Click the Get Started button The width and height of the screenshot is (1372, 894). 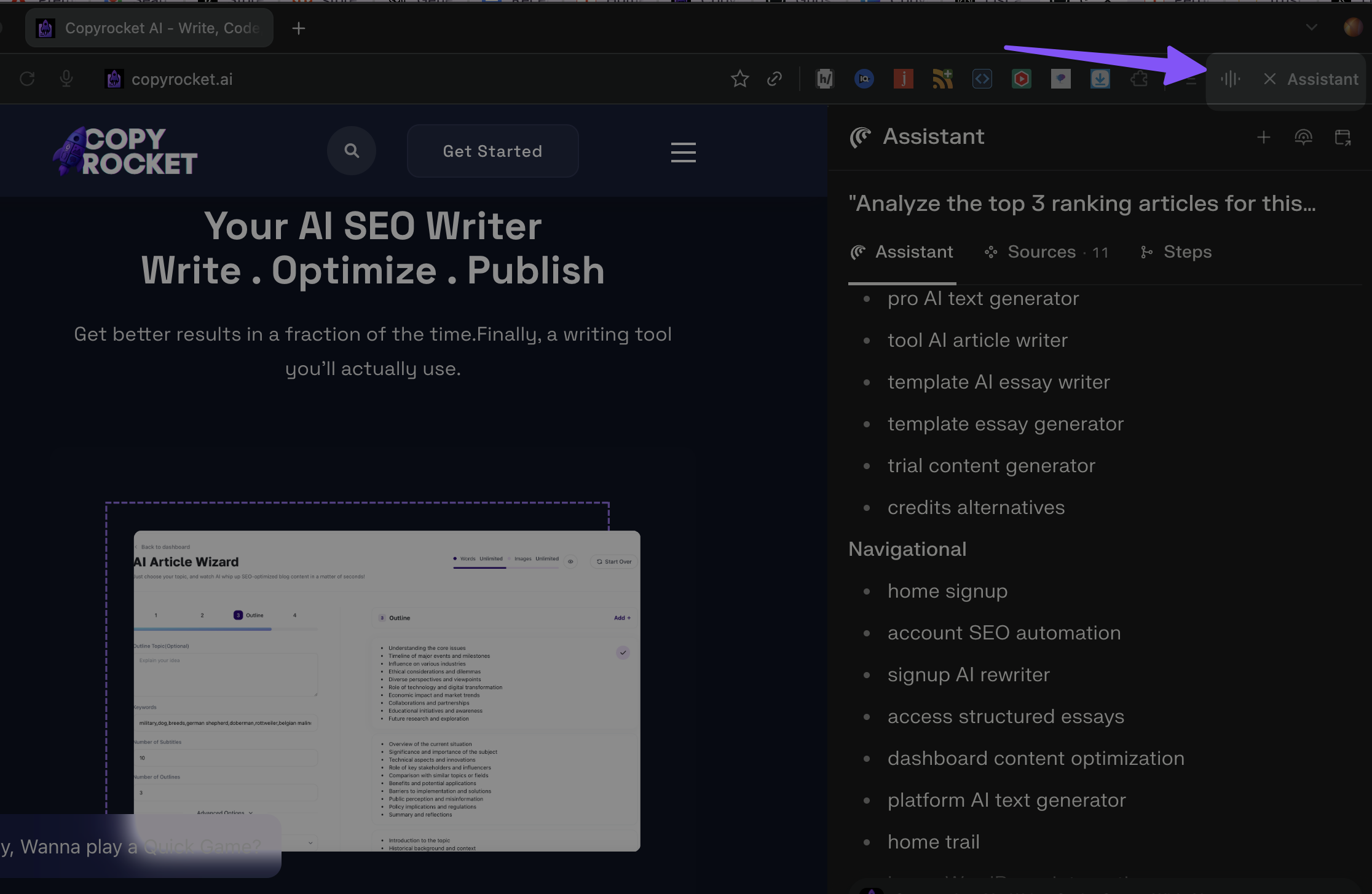click(x=492, y=151)
